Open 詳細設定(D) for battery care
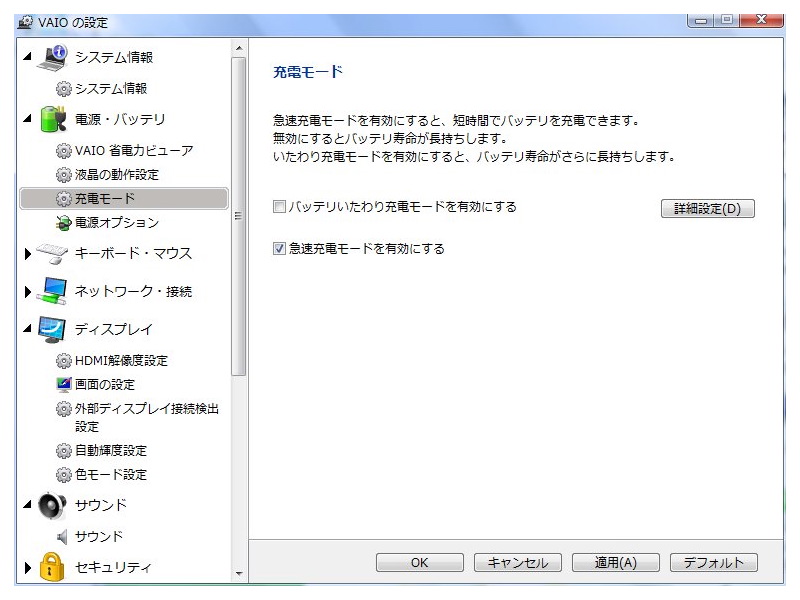The width and height of the screenshot is (800, 600). coord(708,209)
